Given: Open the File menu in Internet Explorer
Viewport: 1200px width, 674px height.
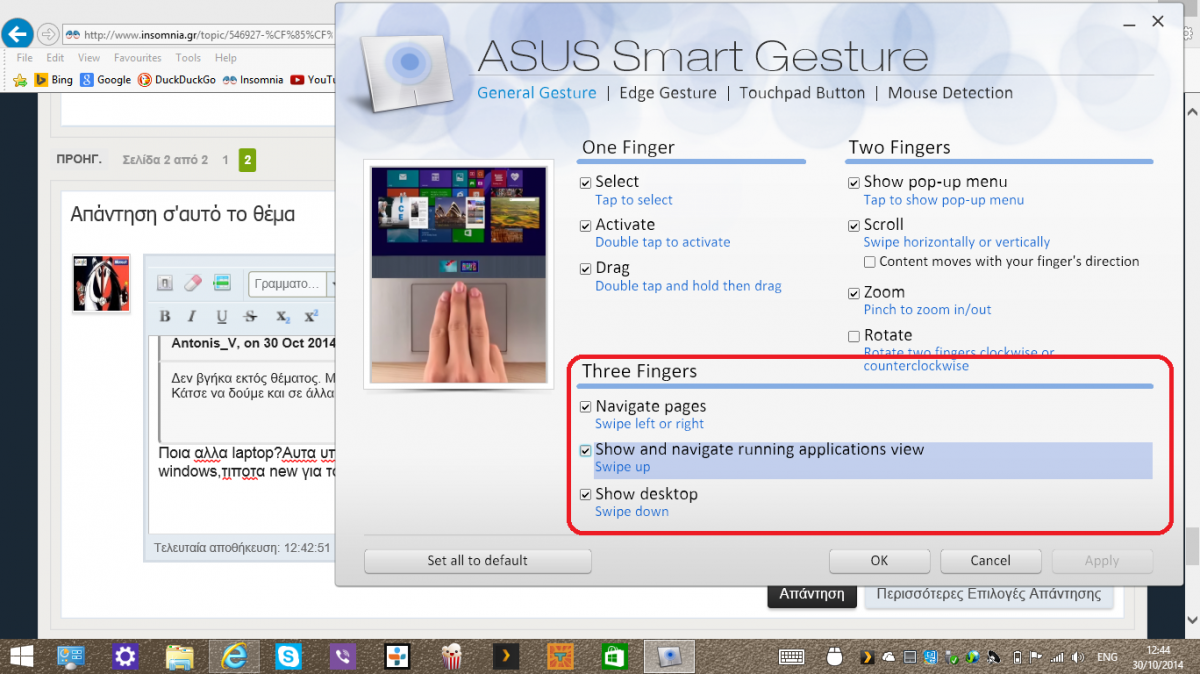Looking at the screenshot, I should point(25,58).
